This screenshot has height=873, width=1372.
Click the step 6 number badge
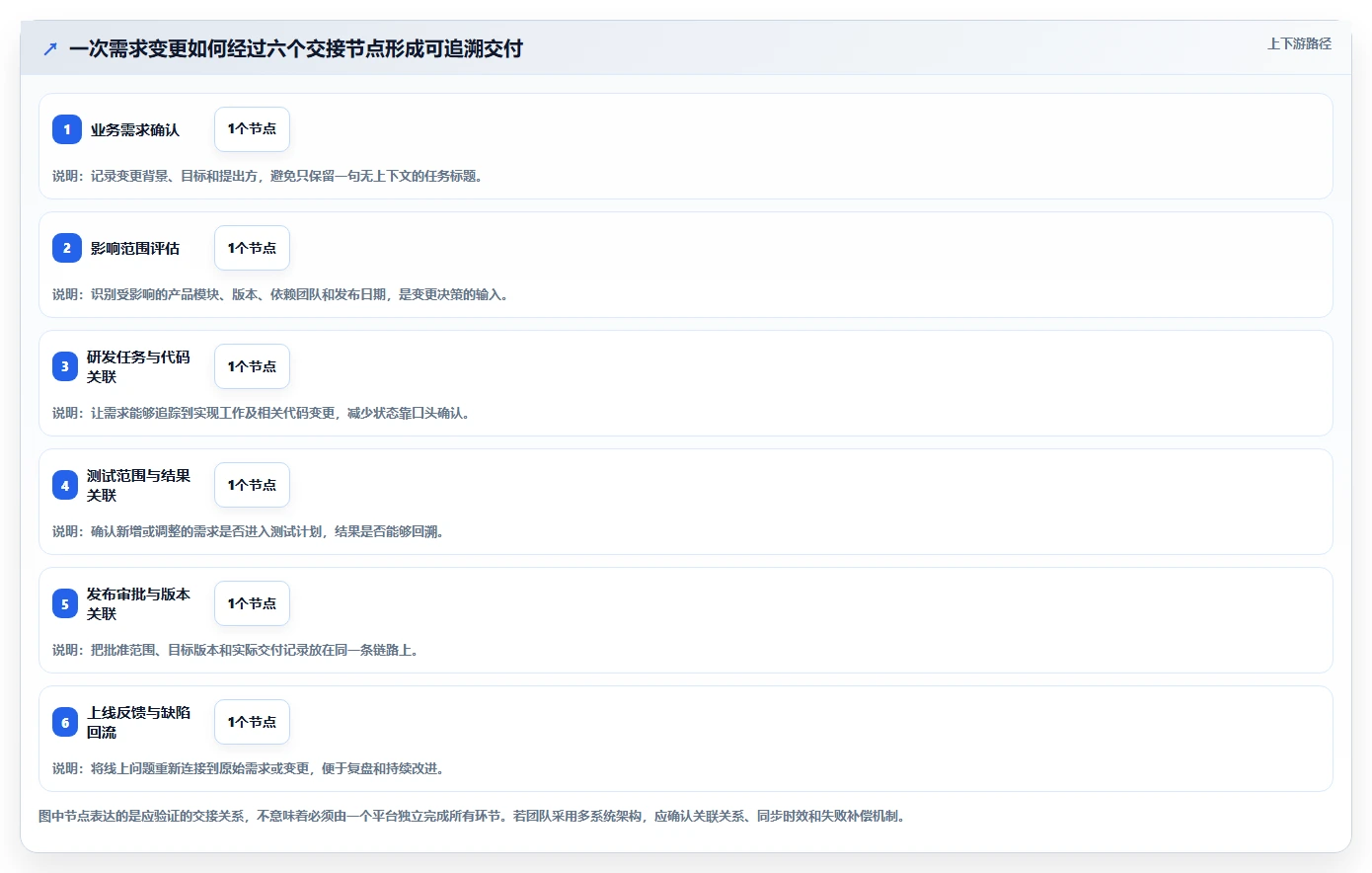click(x=65, y=722)
